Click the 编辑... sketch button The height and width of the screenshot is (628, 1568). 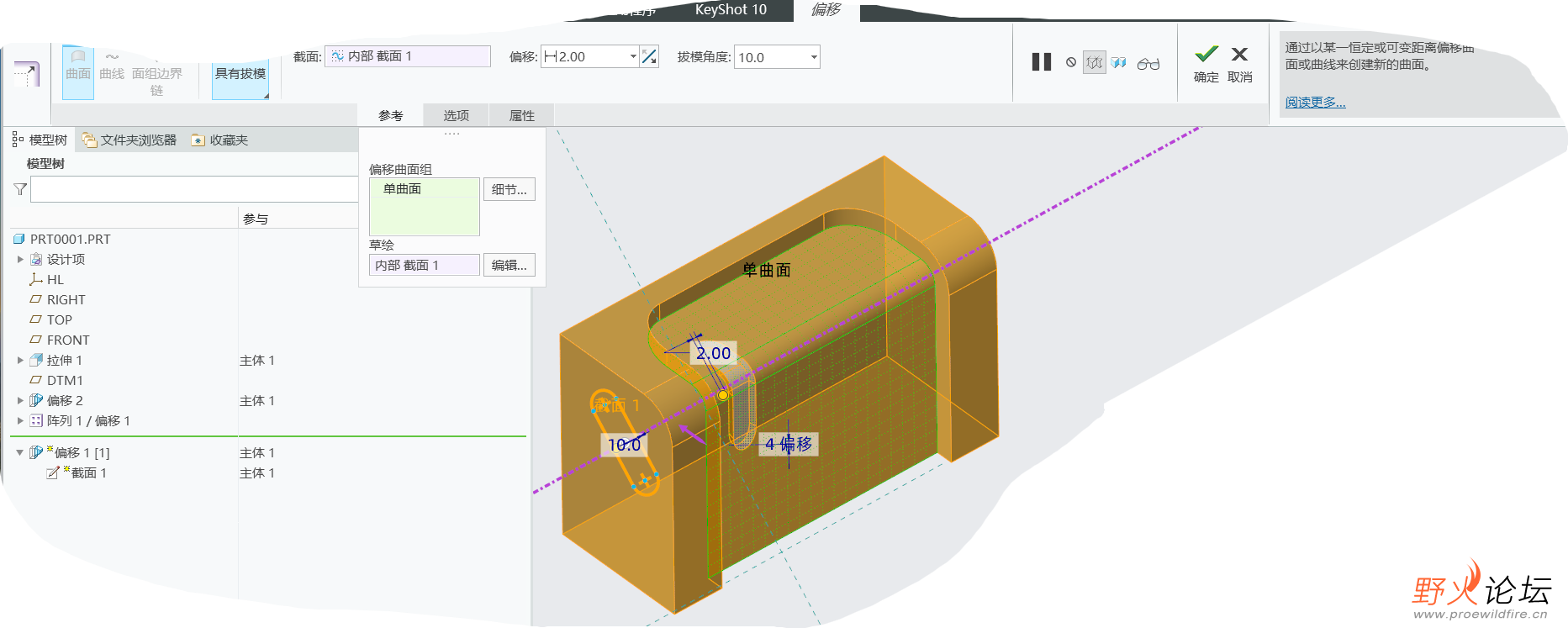pos(509,265)
